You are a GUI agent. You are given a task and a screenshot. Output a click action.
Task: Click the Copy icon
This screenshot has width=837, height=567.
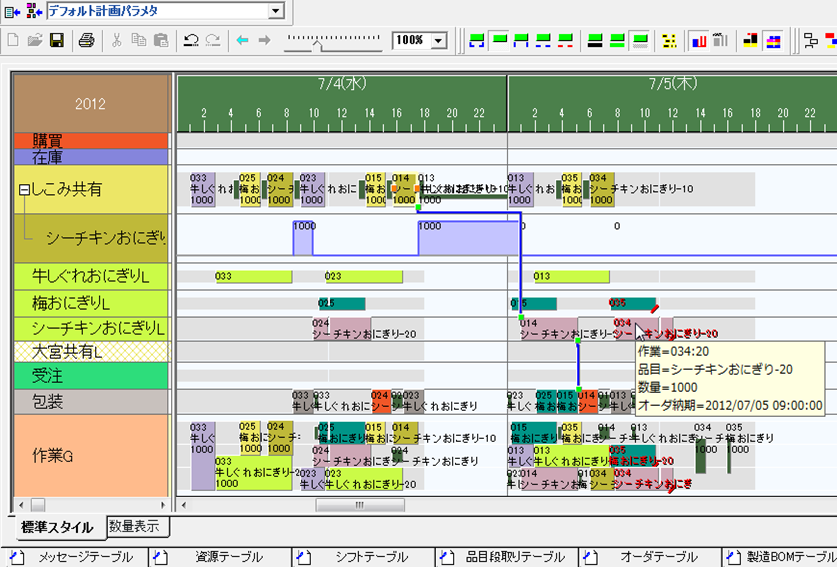[x=139, y=40]
